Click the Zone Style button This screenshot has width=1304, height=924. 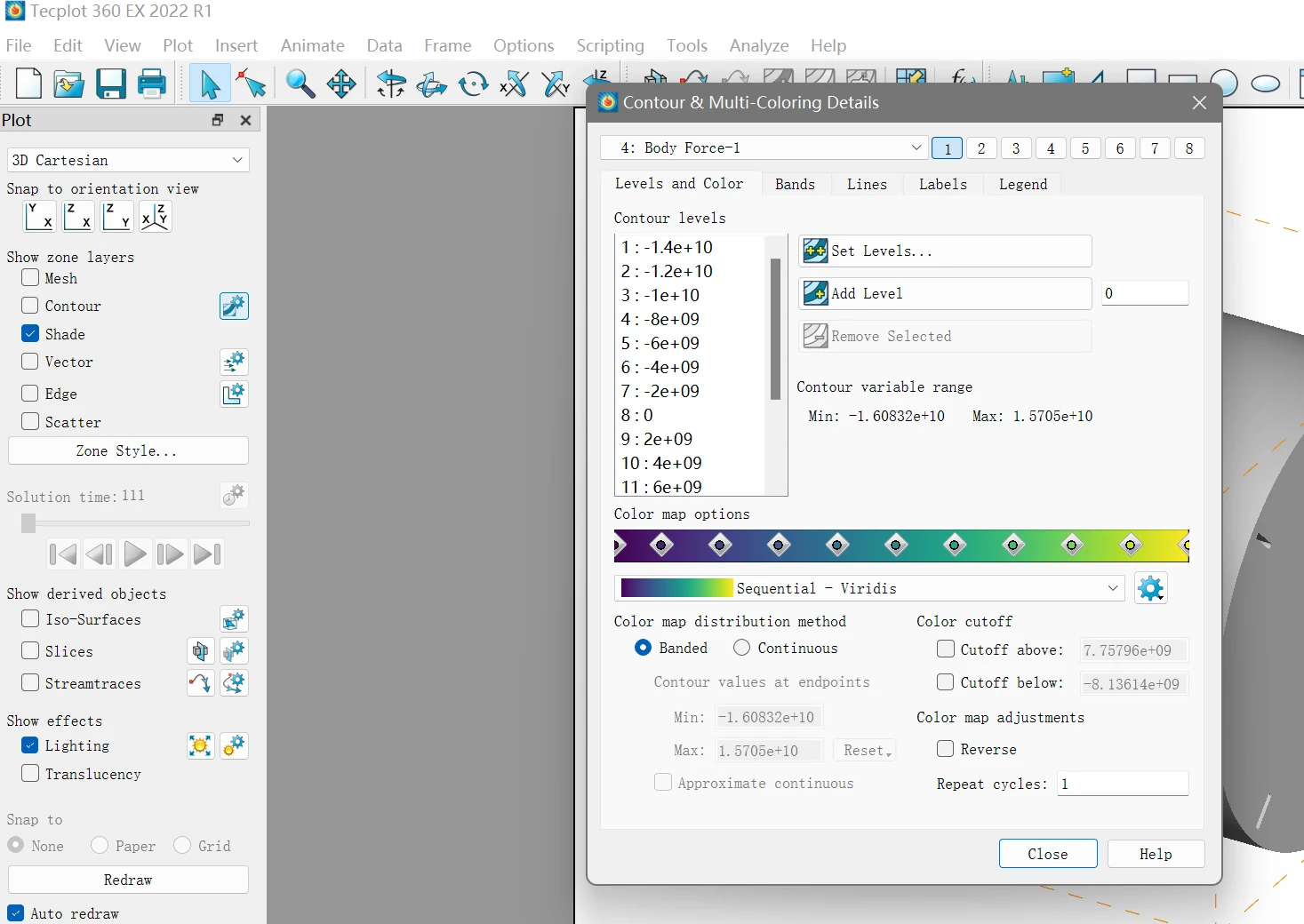pos(128,450)
